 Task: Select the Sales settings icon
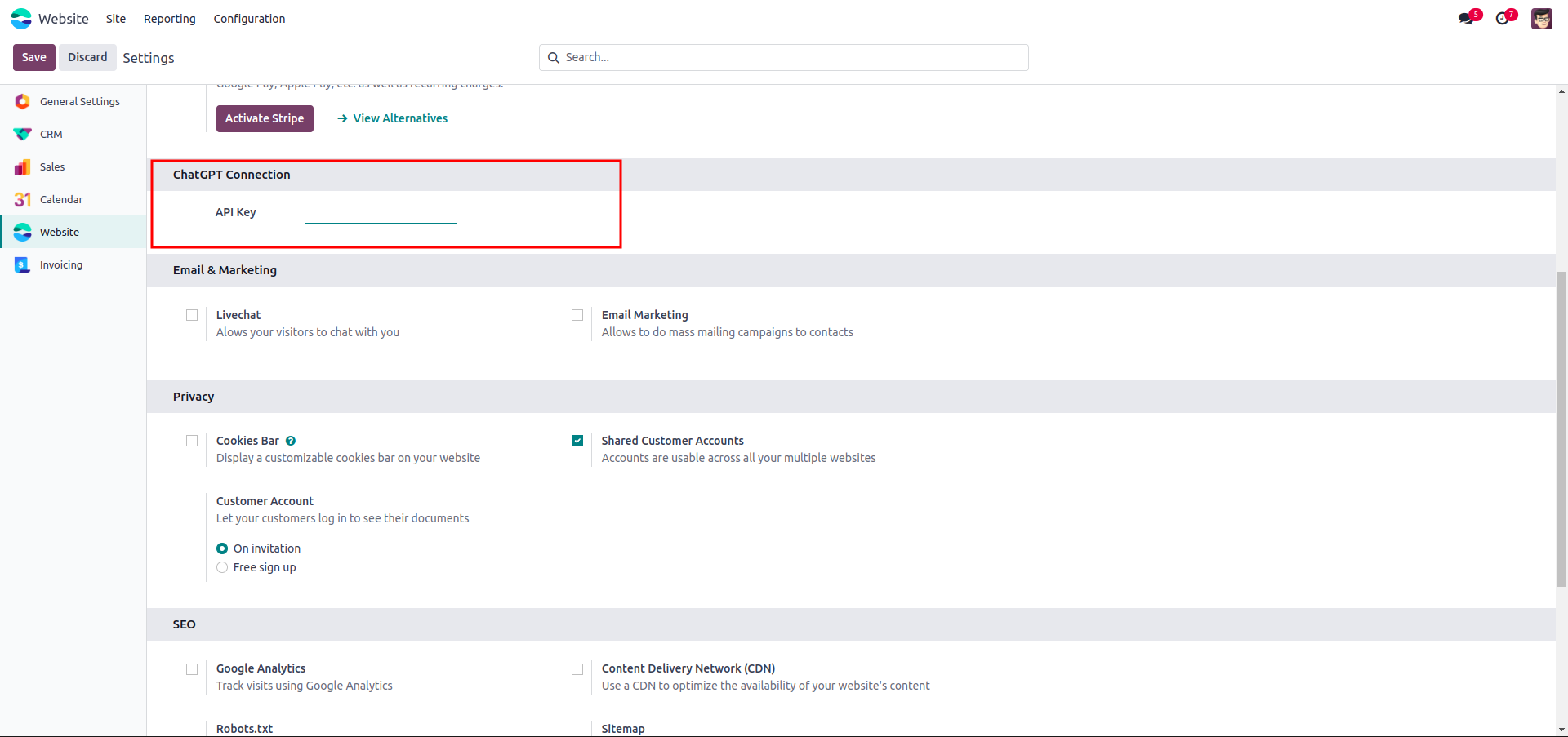coord(23,167)
